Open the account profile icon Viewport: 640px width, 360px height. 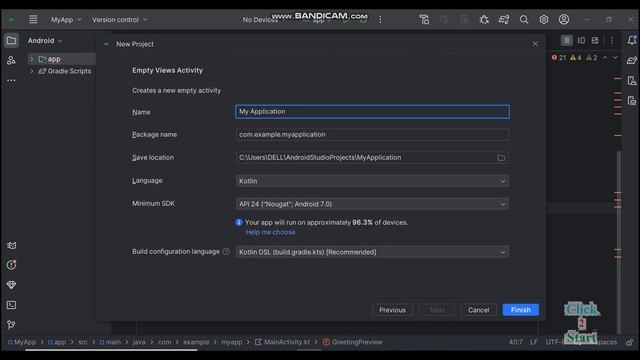tap(564, 19)
